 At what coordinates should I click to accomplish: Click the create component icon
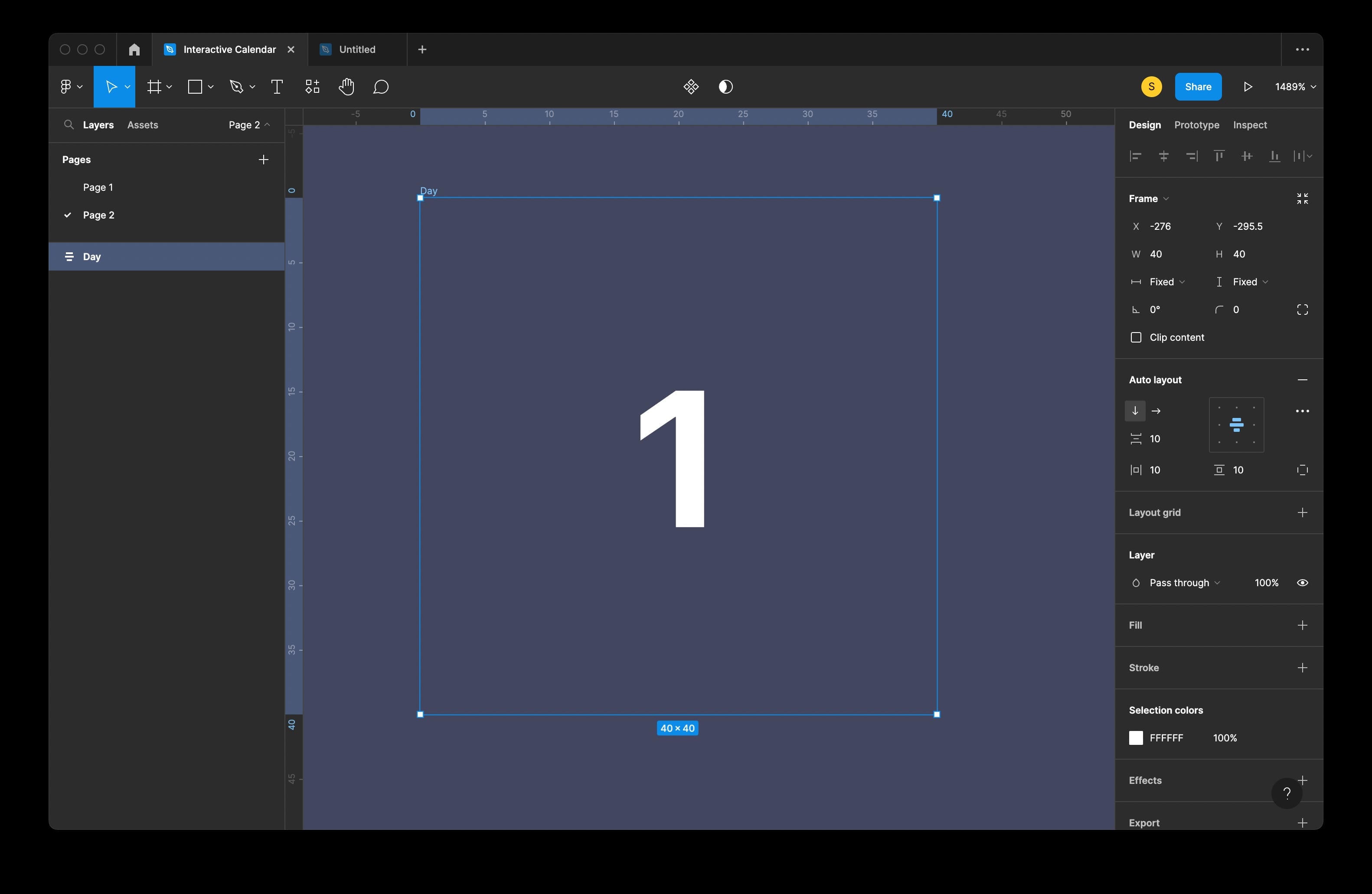(x=691, y=87)
